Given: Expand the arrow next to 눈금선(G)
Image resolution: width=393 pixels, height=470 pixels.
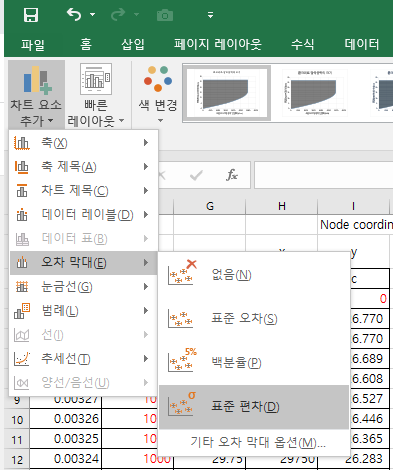Looking at the screenshot, I should point(146,287).
